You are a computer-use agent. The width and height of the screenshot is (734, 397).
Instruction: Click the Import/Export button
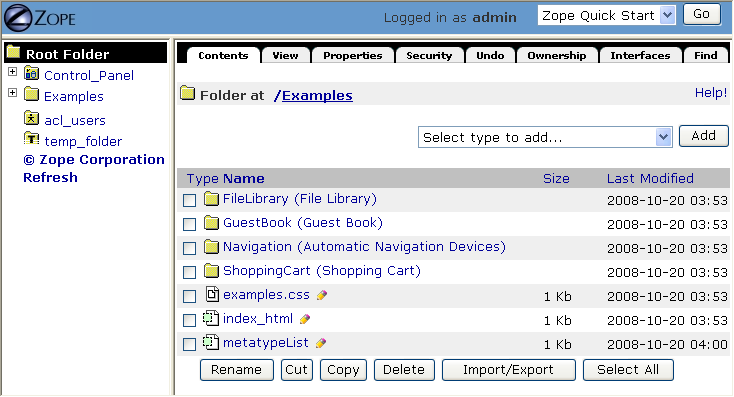(x=508, y=370)
